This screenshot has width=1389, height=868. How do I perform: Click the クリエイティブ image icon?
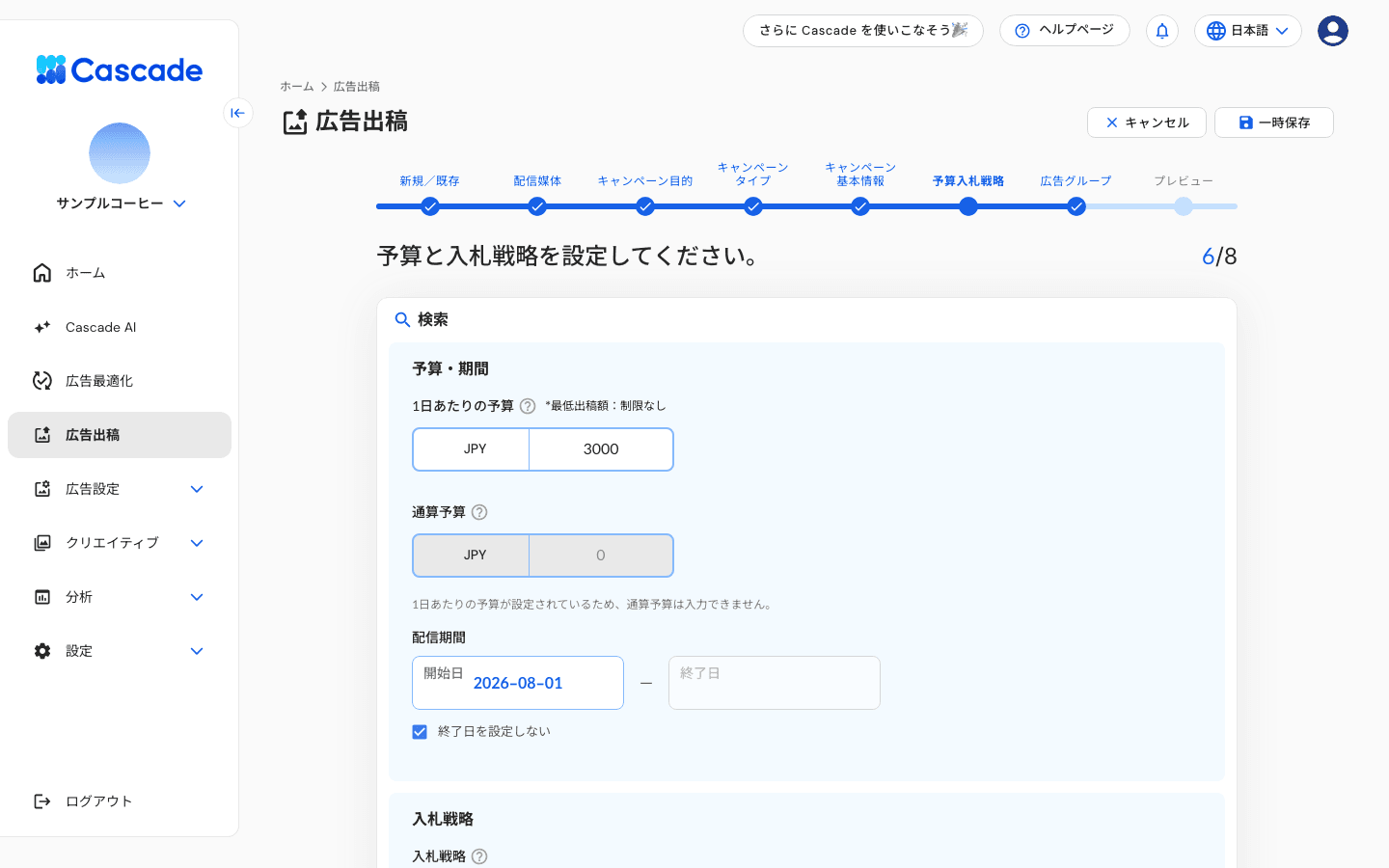[42, 543]
